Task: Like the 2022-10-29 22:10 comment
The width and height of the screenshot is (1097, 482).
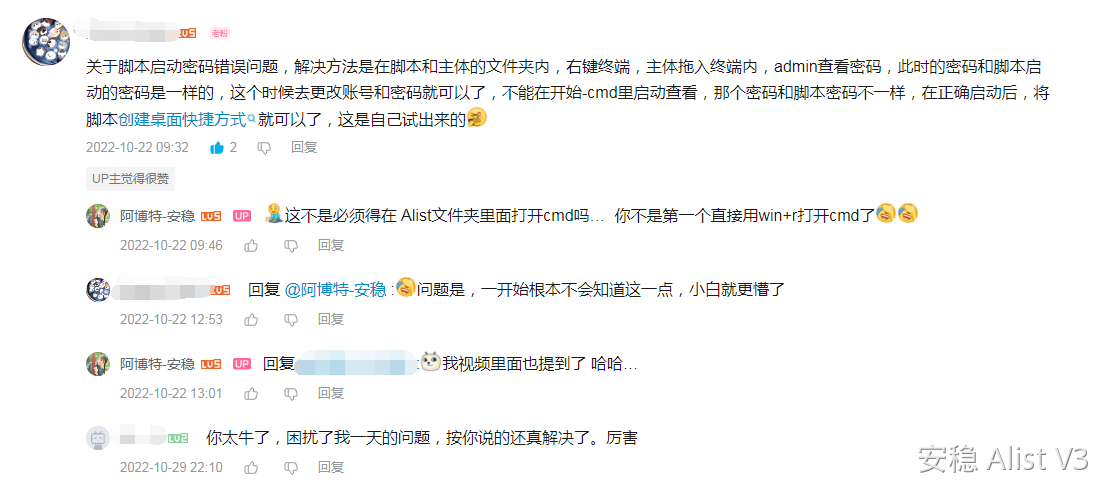Action: coord(251,467)
